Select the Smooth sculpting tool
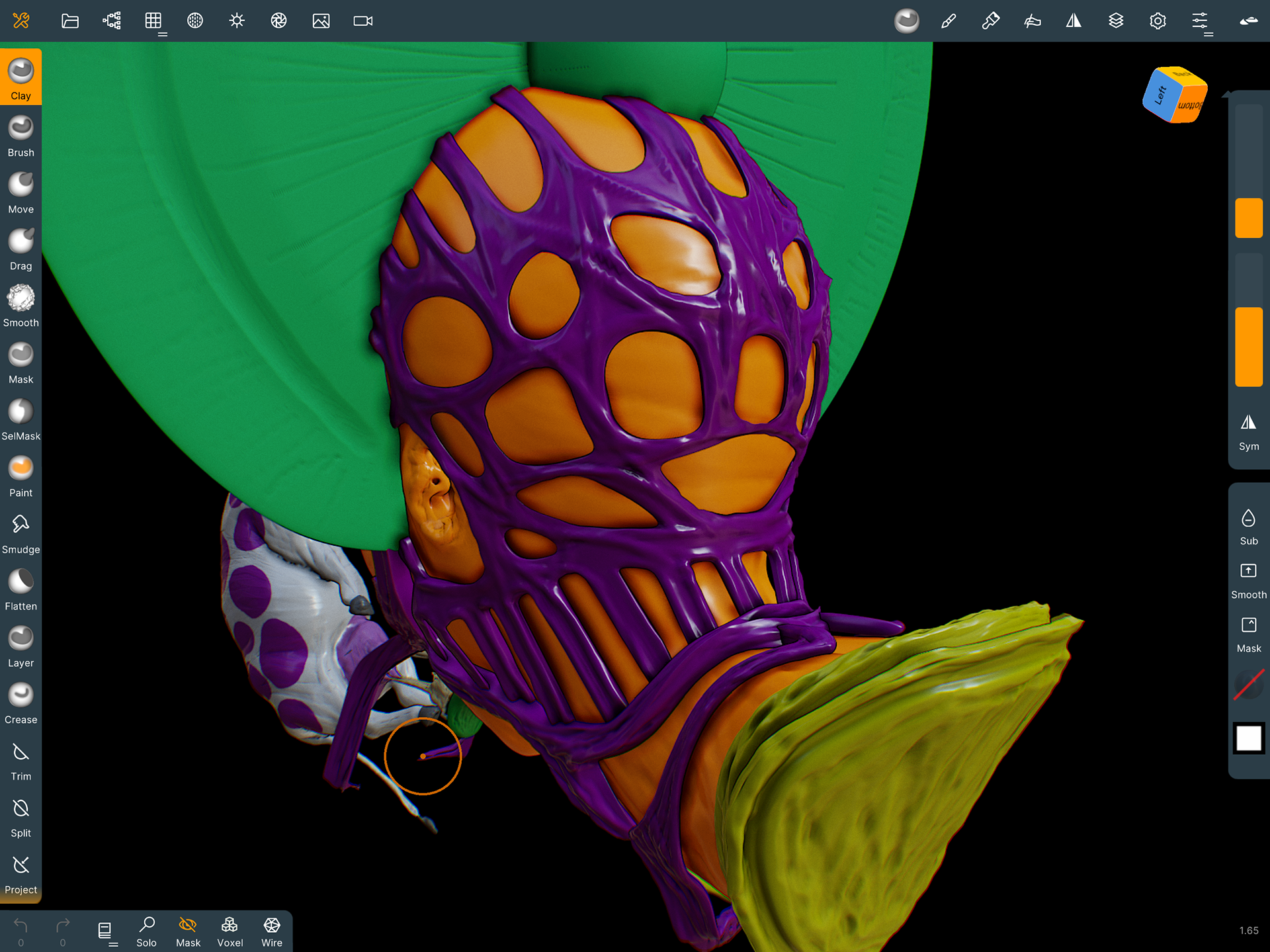This screenshot has height=952, width=1270. click(21, 306)
